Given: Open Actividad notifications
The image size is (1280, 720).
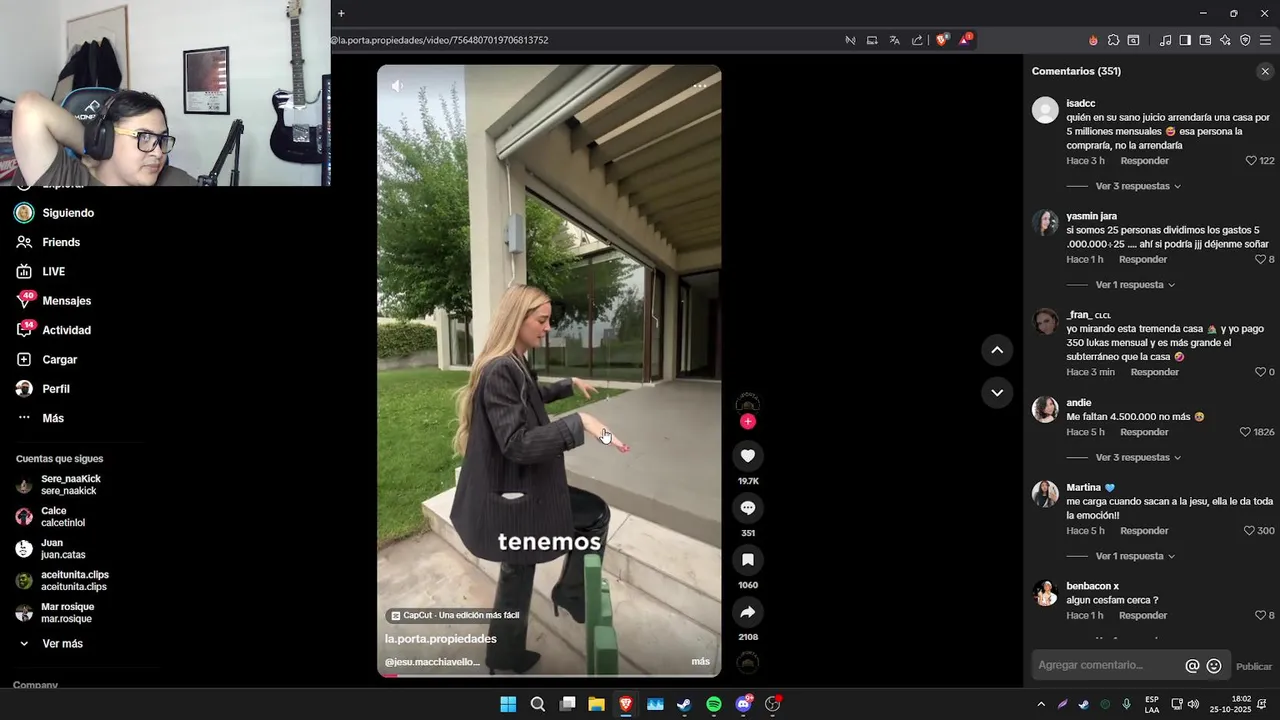Looking at the screenshot, I should pos(66,330).
